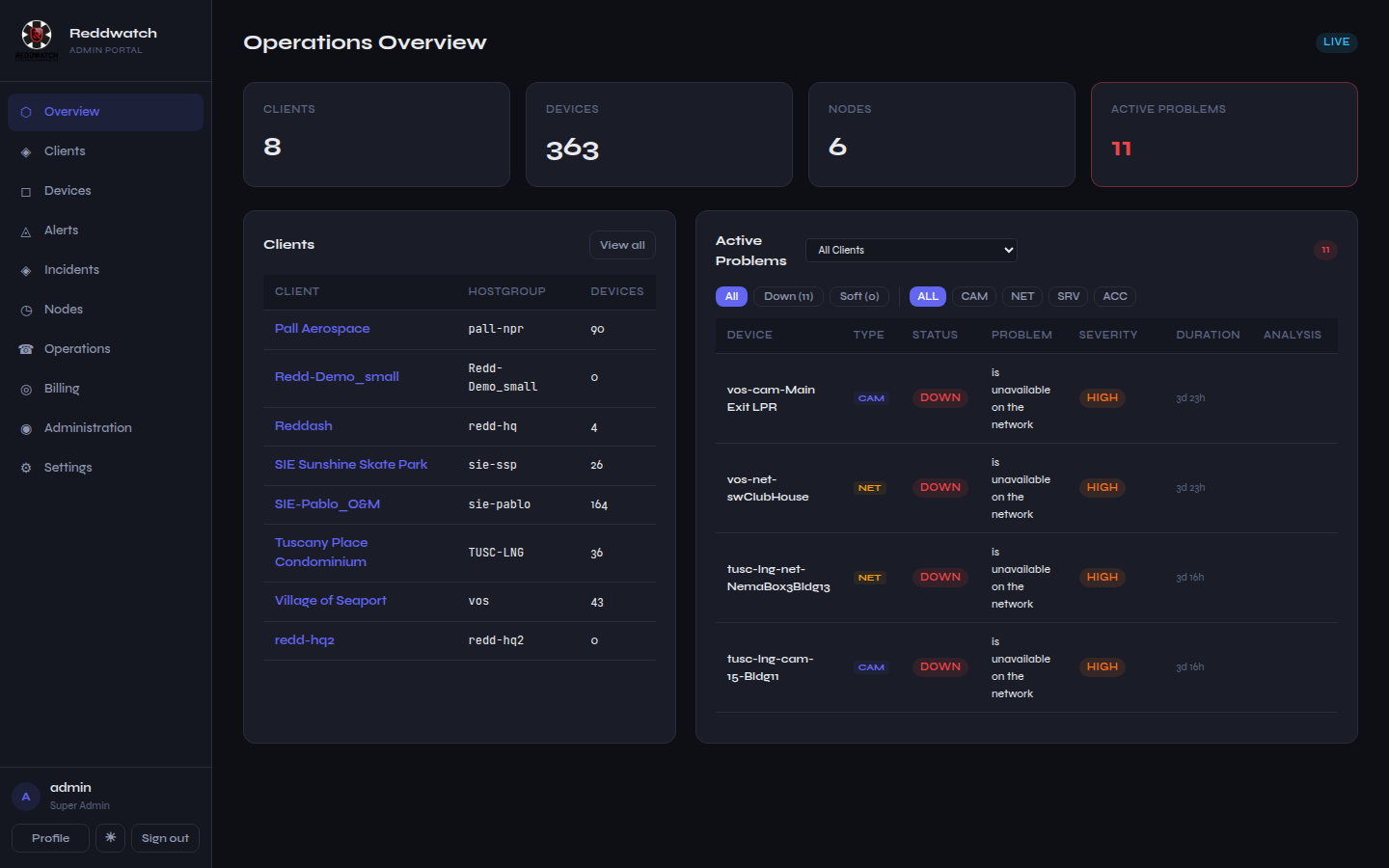Click the View all clients button
This screenshot has width=1389, height=868.
pyautogui.click(x=622, y=245)
